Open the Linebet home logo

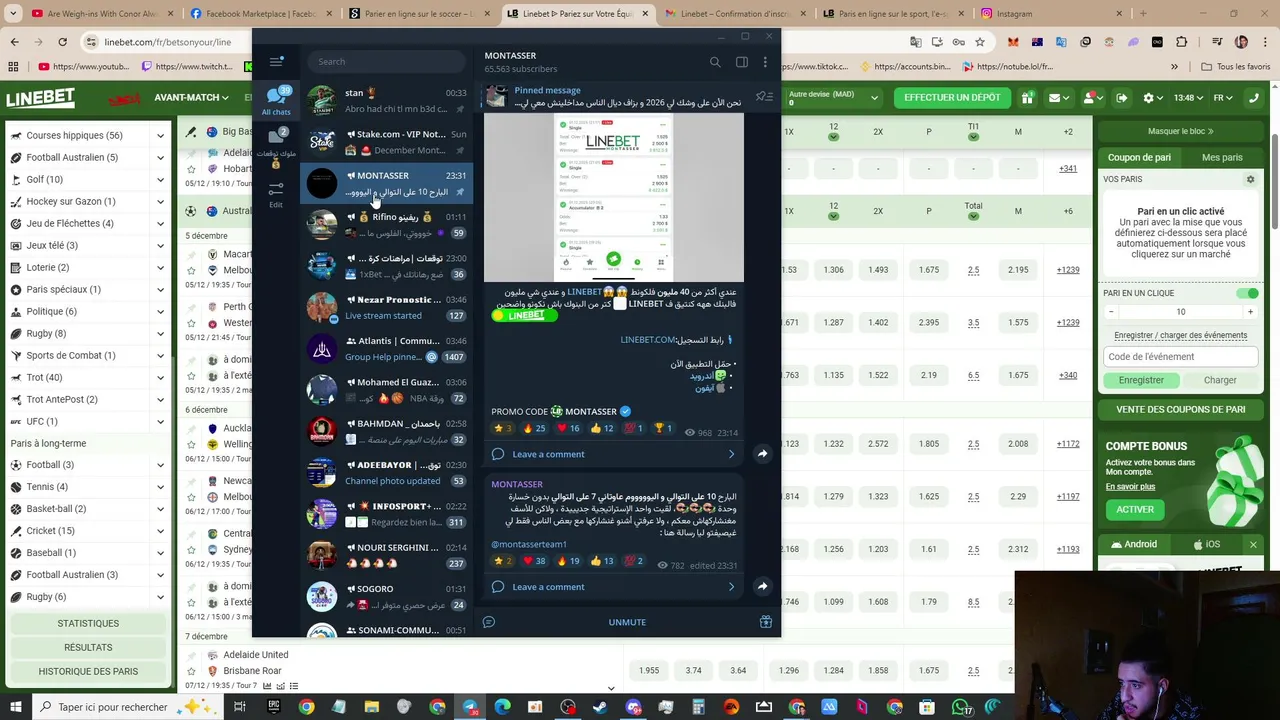pyautogui.click(x=40, y=98)
